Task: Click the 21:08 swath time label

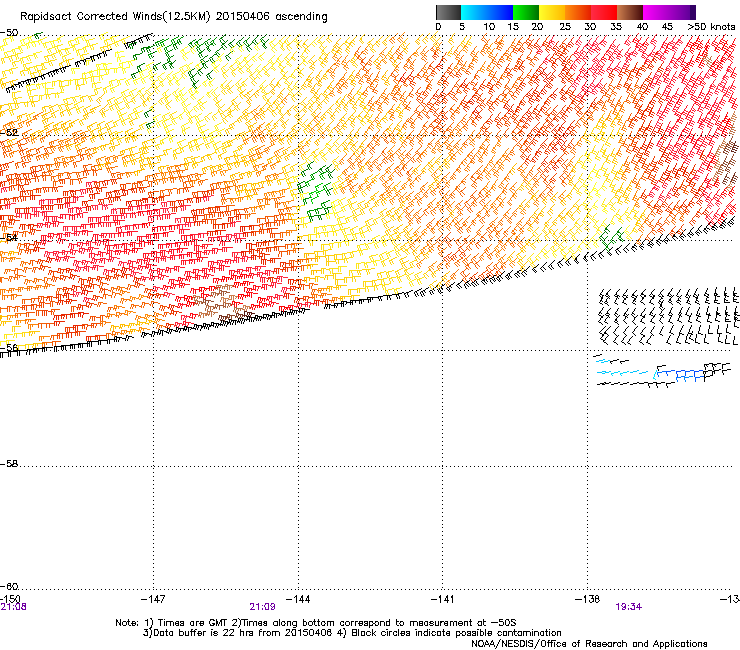Action: pyautogui.click(x=13, y=607)
